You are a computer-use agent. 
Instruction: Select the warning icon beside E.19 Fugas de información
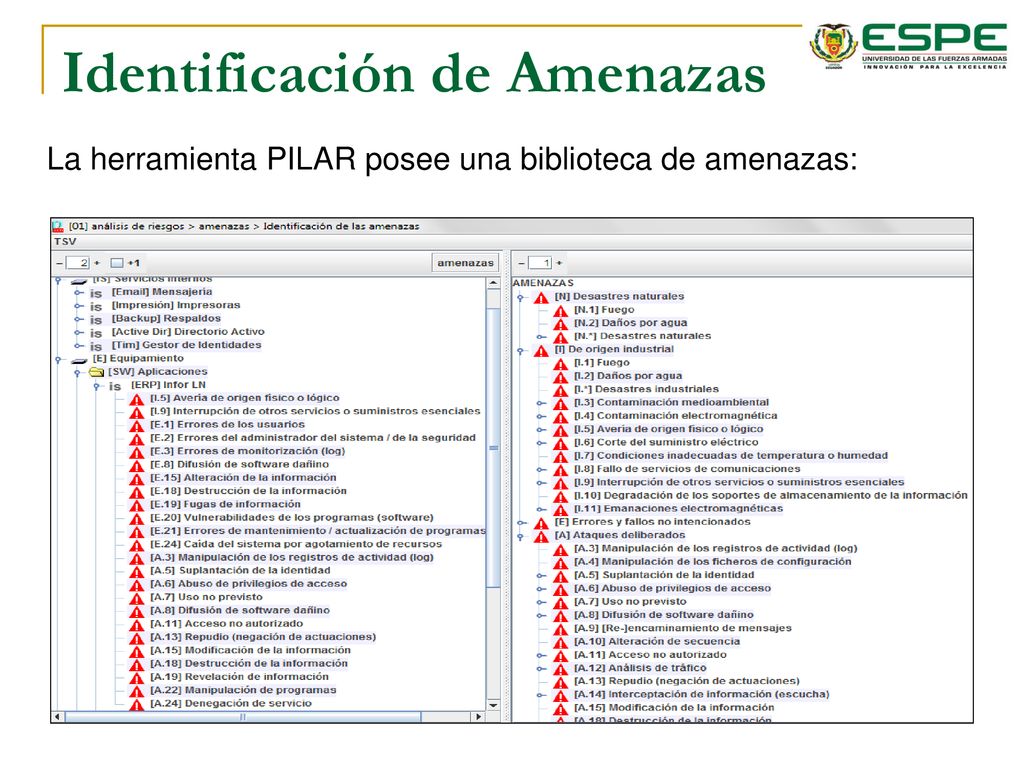pyautogui.click(x=136, y=505)
